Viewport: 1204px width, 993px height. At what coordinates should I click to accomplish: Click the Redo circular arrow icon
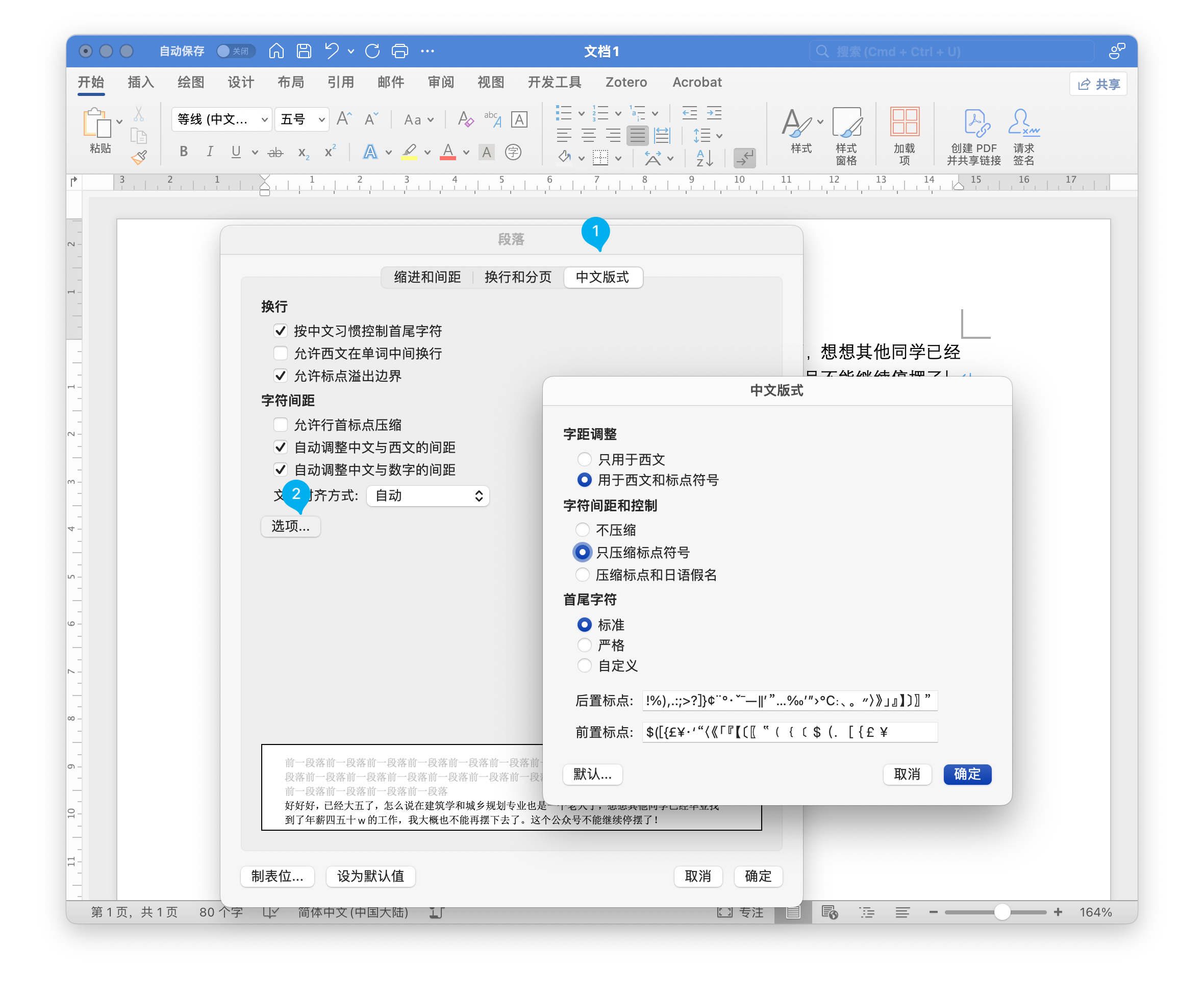point(372,52)
